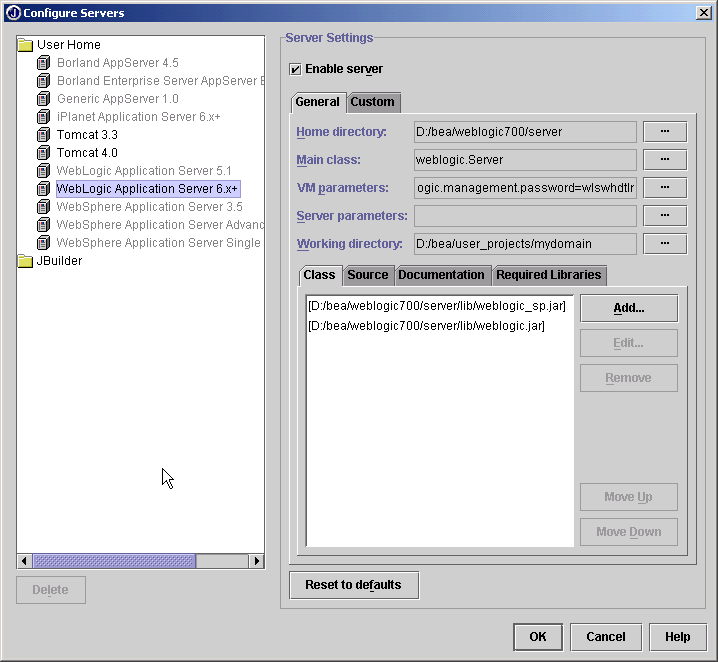Select Tomcat 3.3 in the server tree
The image size is (718, 662).
pos(87,135)
